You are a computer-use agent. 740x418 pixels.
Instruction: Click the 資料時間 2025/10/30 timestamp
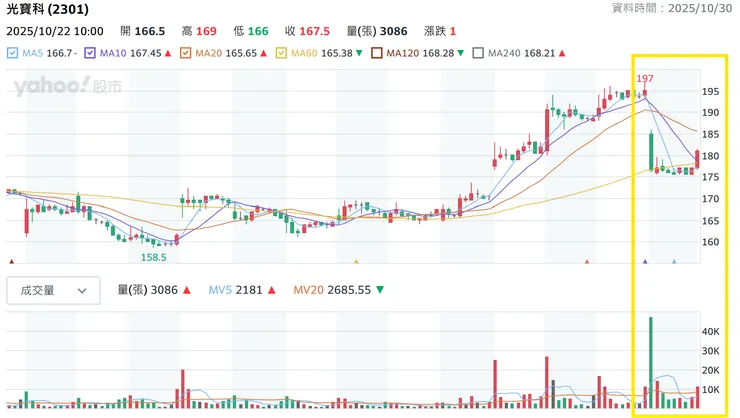(672, 8)
